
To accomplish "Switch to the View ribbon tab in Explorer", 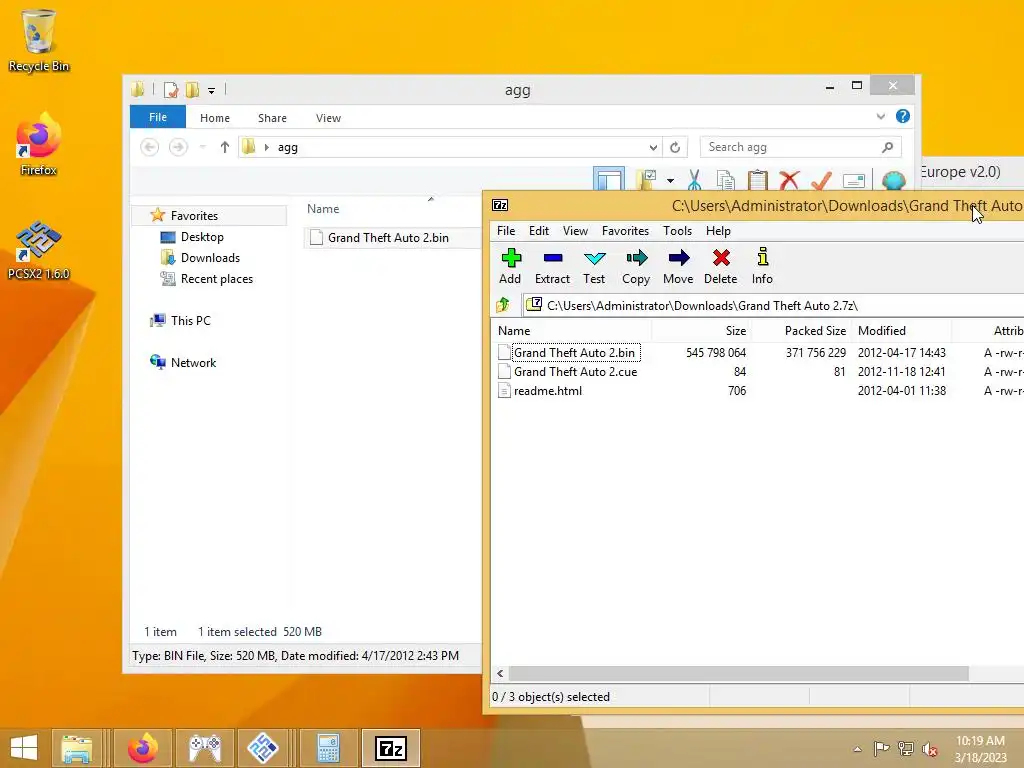I will (328, 118).
